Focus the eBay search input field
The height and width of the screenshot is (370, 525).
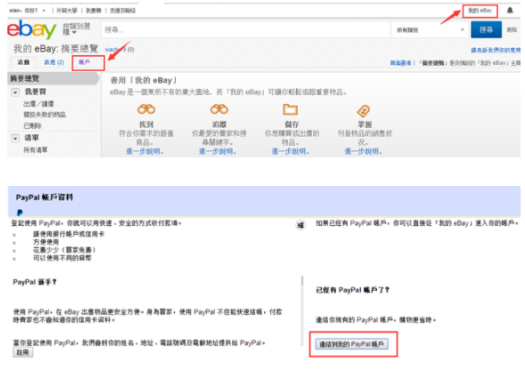click(245, 30)
